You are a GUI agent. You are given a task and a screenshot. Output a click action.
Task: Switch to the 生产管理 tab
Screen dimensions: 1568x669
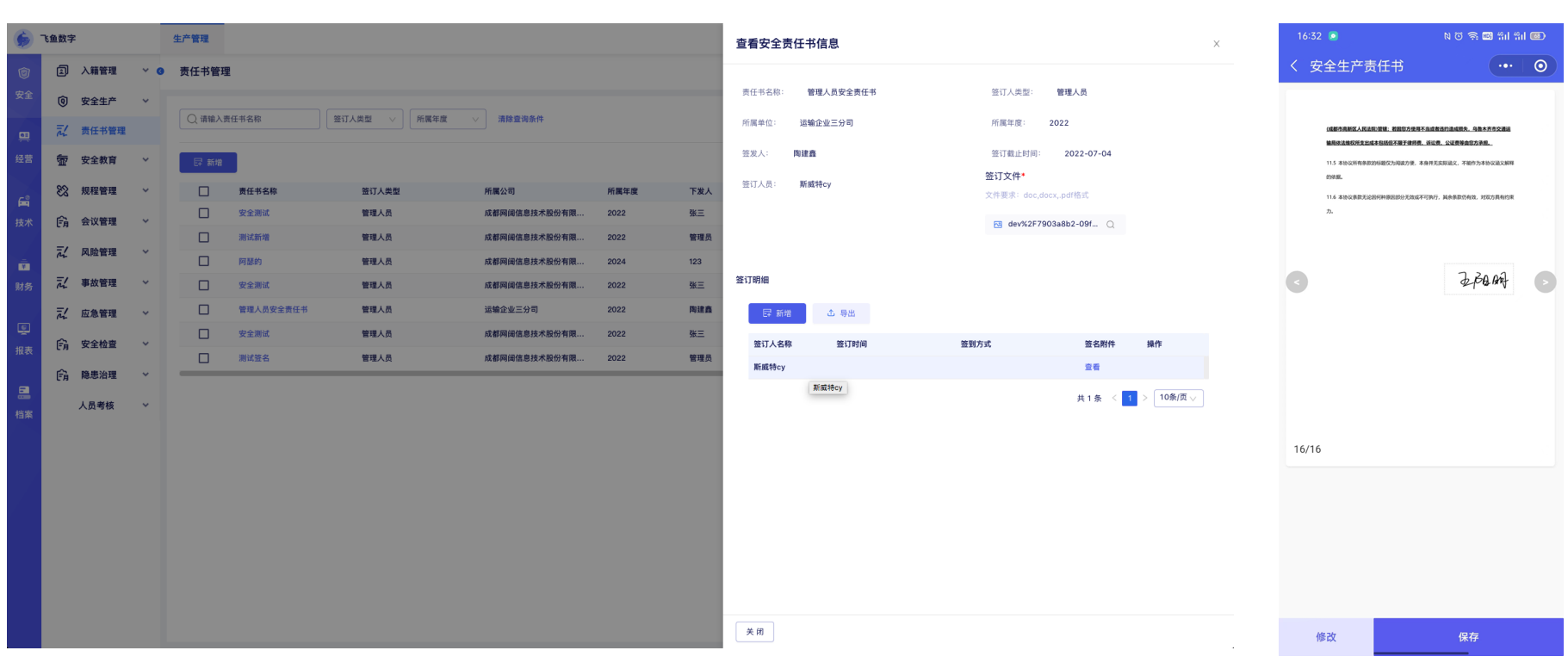190,39
